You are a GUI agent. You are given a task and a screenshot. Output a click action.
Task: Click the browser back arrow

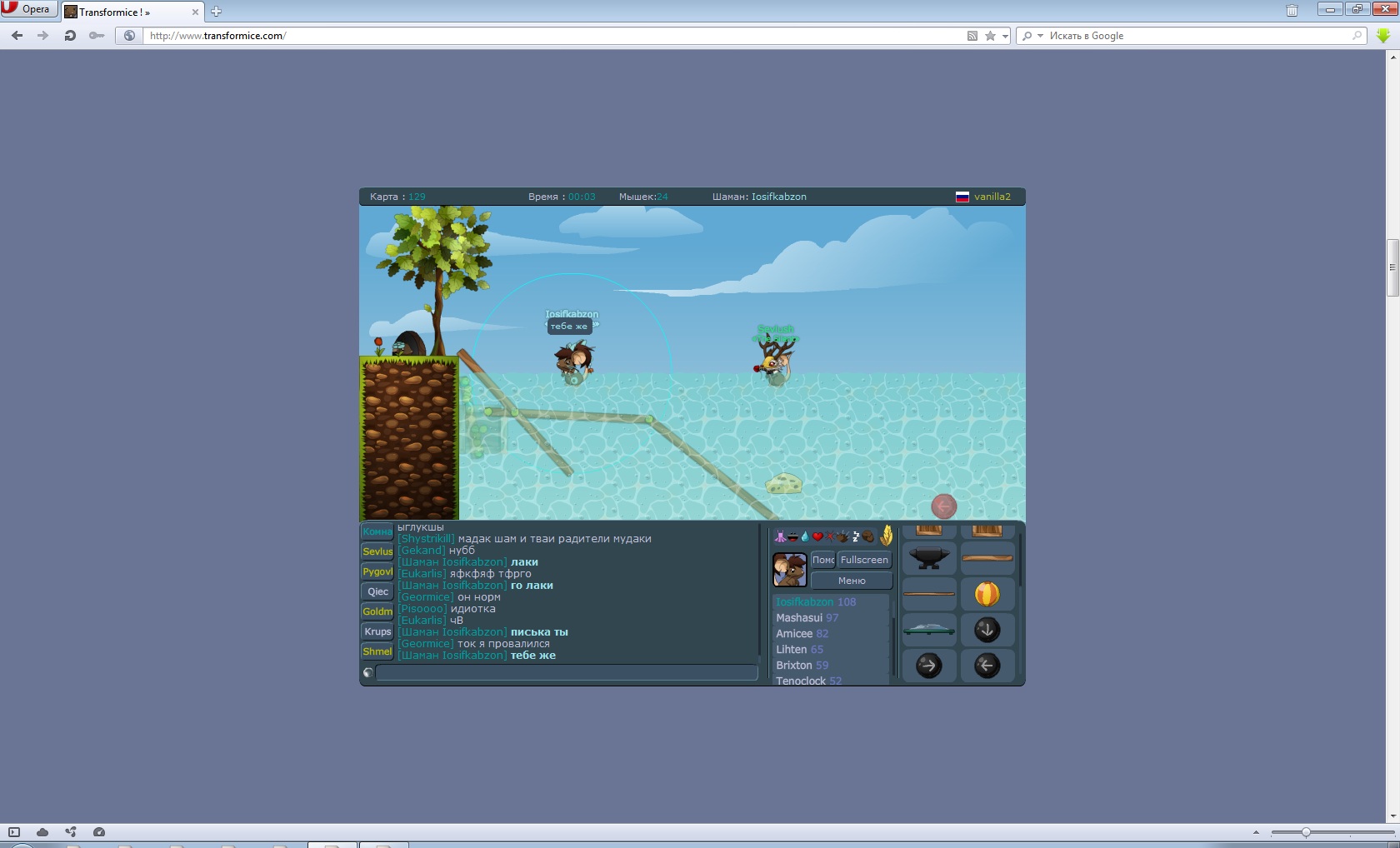coord(17,36)
